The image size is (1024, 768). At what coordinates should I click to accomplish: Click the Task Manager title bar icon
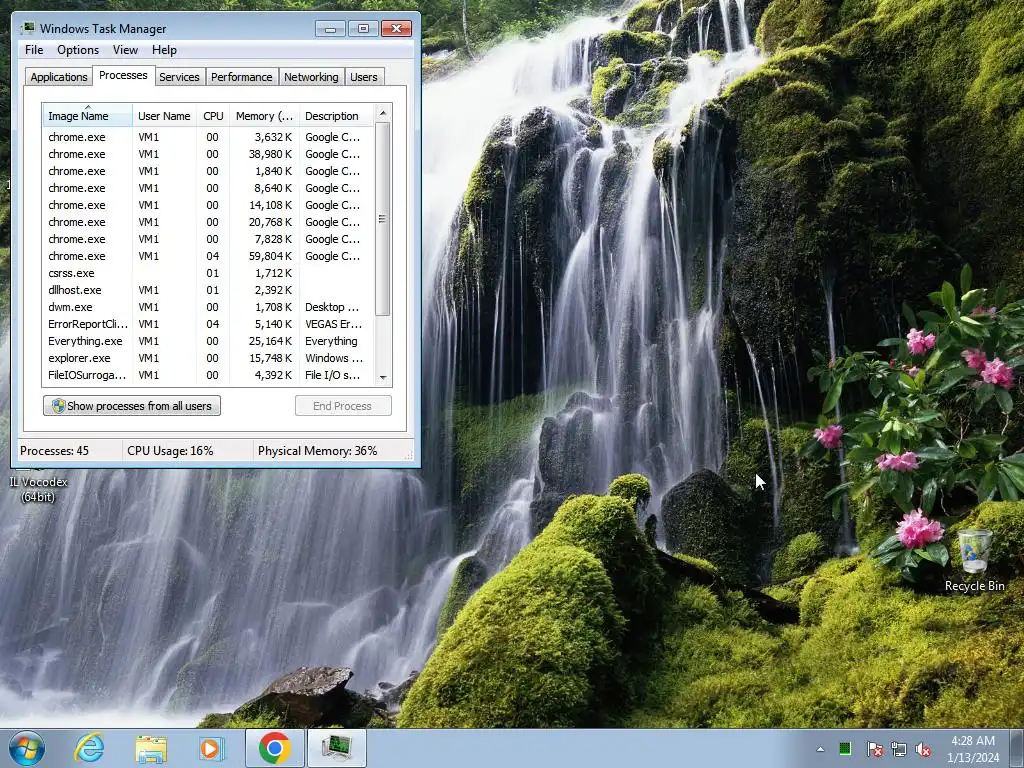pyautogui.click(x=27, y=28)
